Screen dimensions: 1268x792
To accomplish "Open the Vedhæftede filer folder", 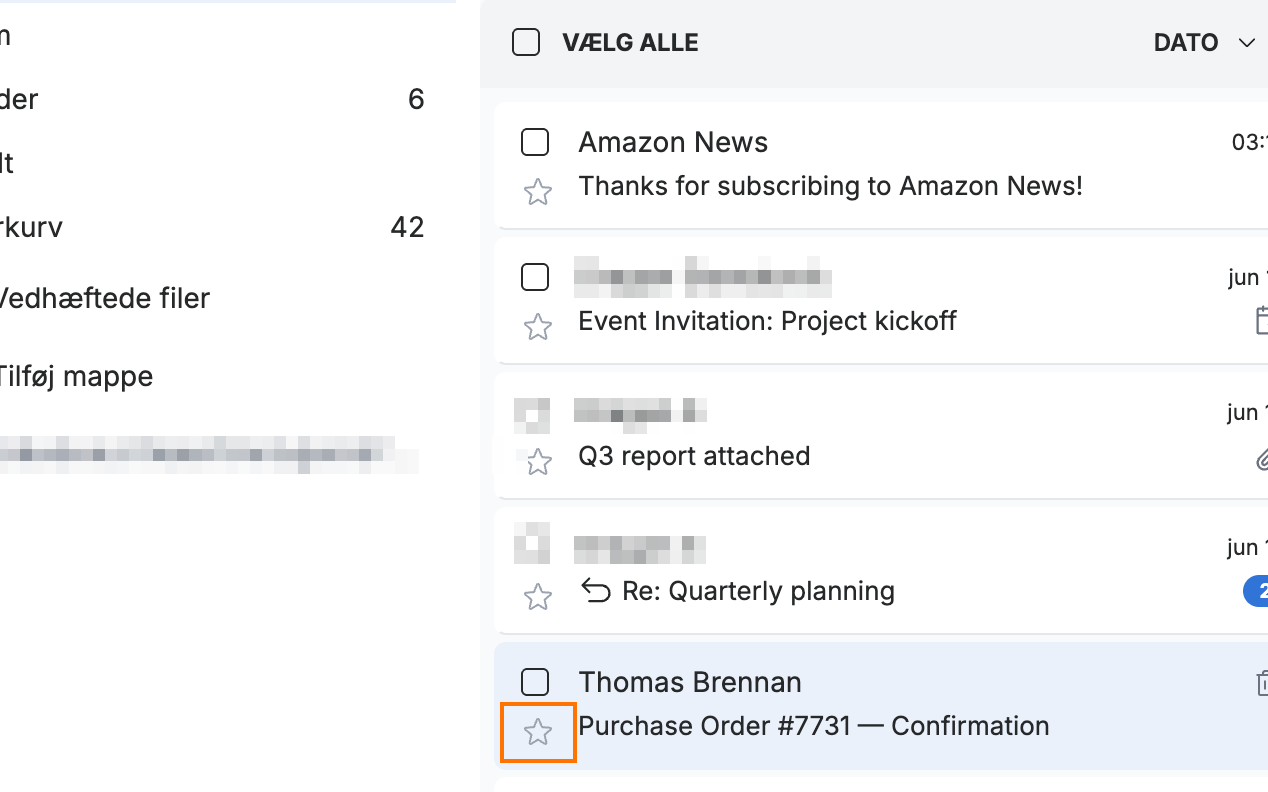I will point(105,298).
